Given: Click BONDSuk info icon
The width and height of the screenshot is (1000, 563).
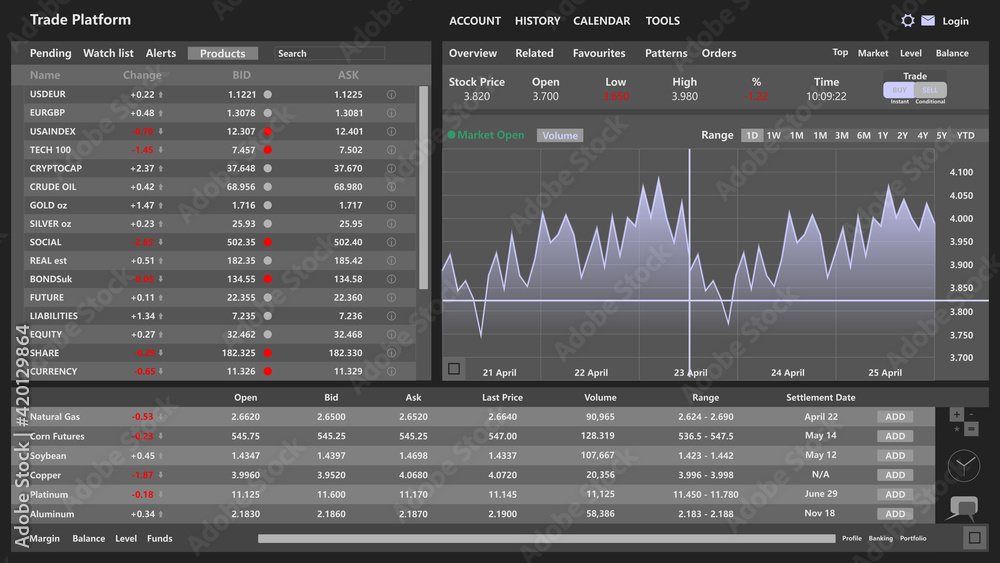Looking at the screenshot, I should 391,279.
